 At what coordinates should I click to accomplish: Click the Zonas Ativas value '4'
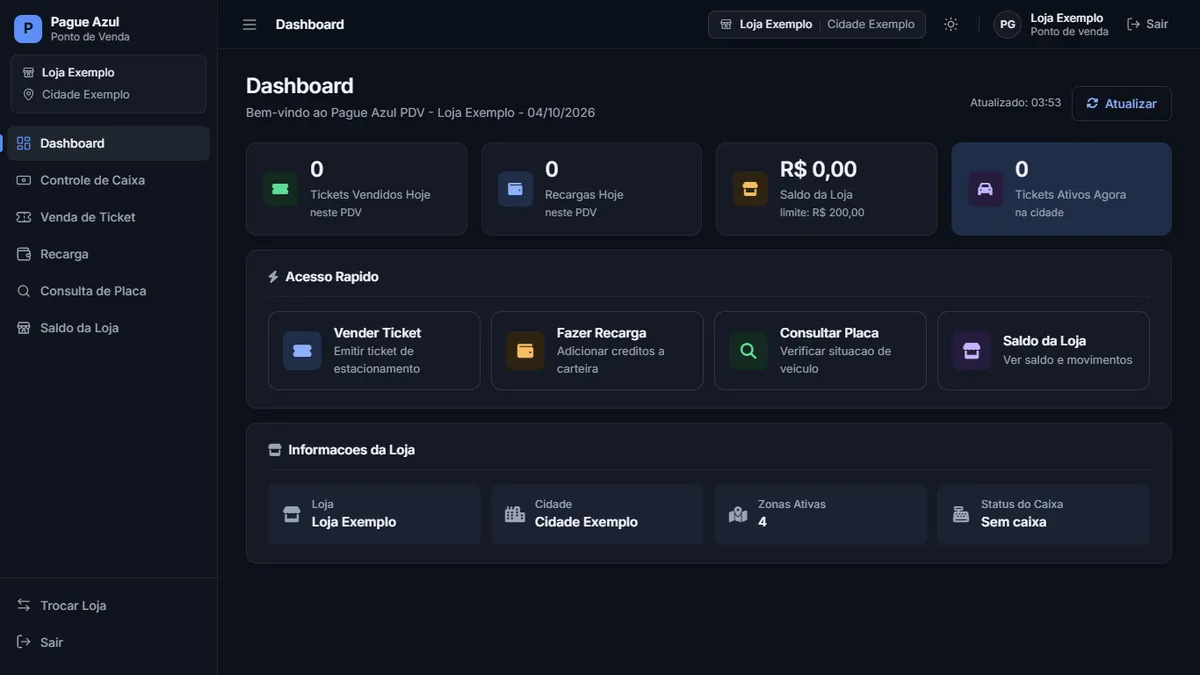tap(762, 522)
